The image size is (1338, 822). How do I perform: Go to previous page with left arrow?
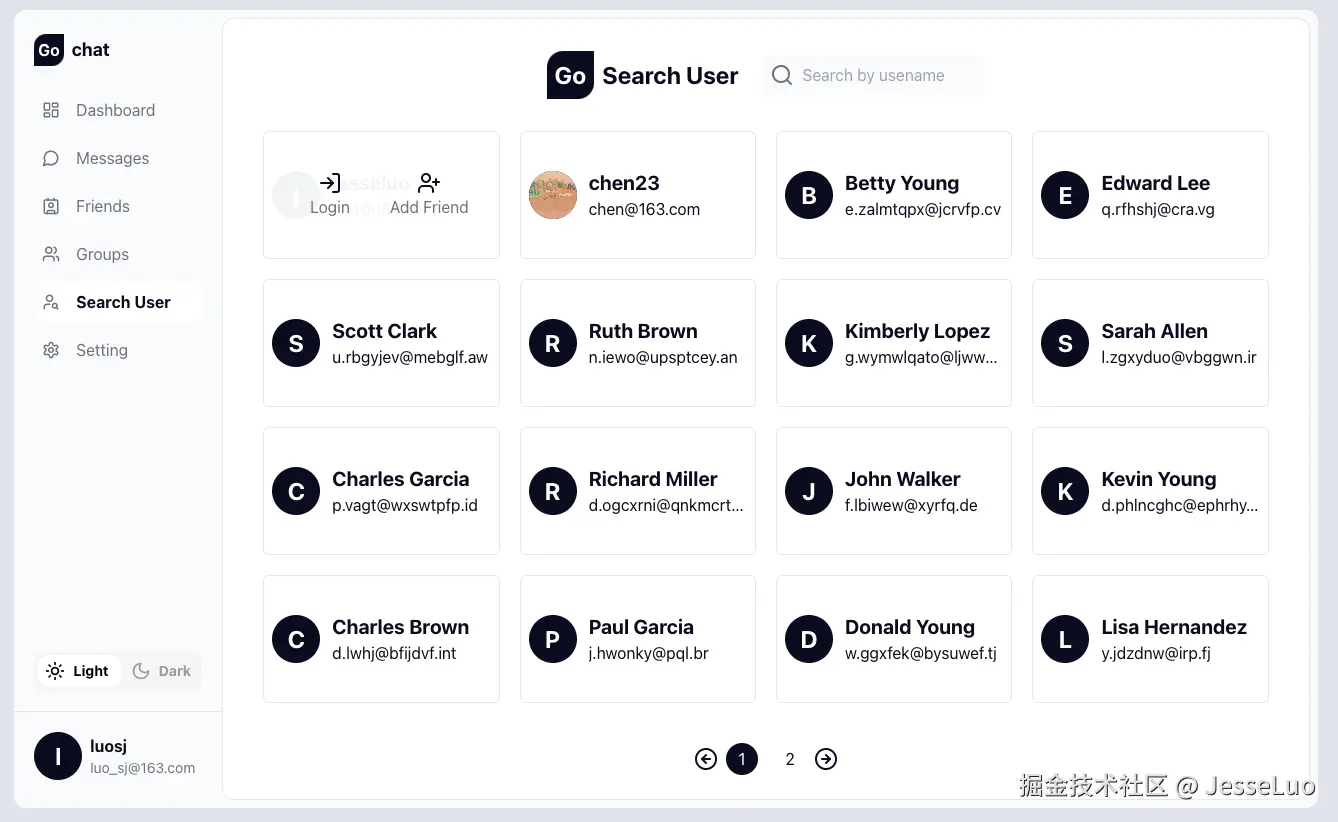(x=706, y=759)
